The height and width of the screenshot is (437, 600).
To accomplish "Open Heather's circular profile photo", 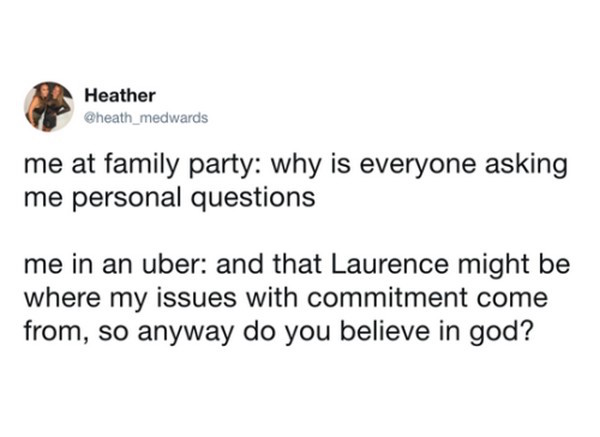I will click(x=49, y=107).
